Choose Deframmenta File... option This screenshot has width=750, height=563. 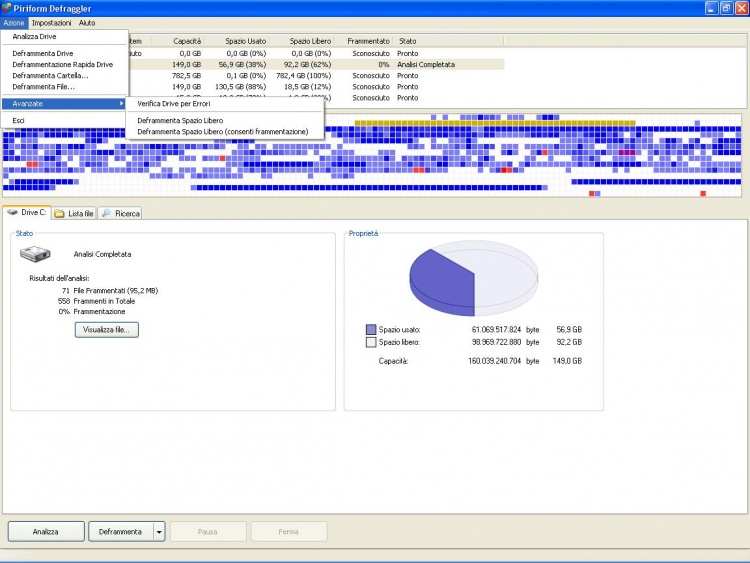[x=65, y=87]
